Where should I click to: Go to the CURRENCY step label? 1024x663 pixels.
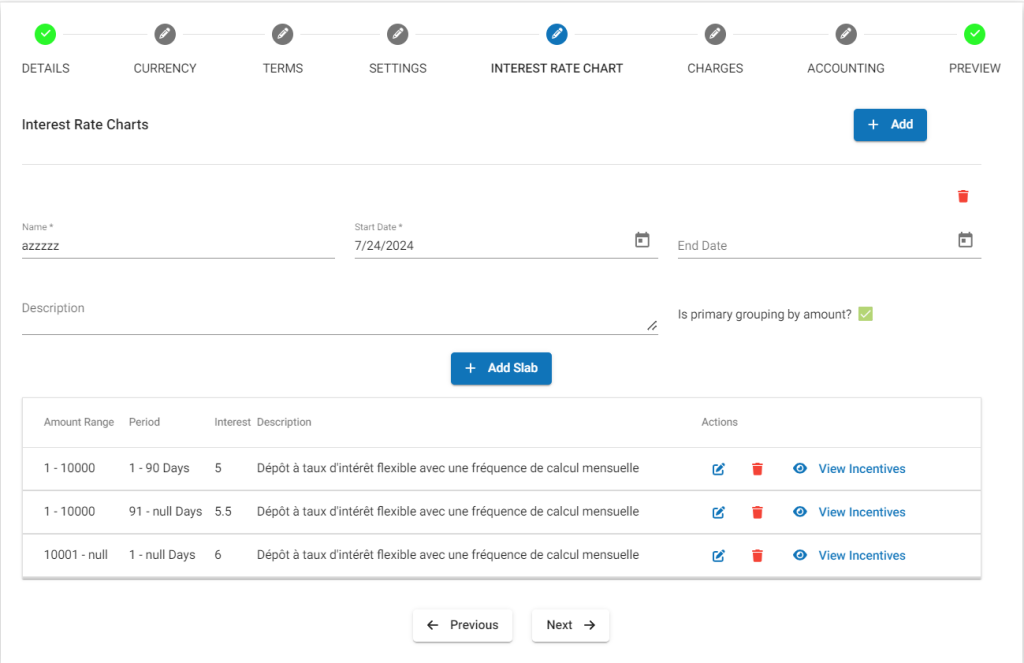point(165,68)
